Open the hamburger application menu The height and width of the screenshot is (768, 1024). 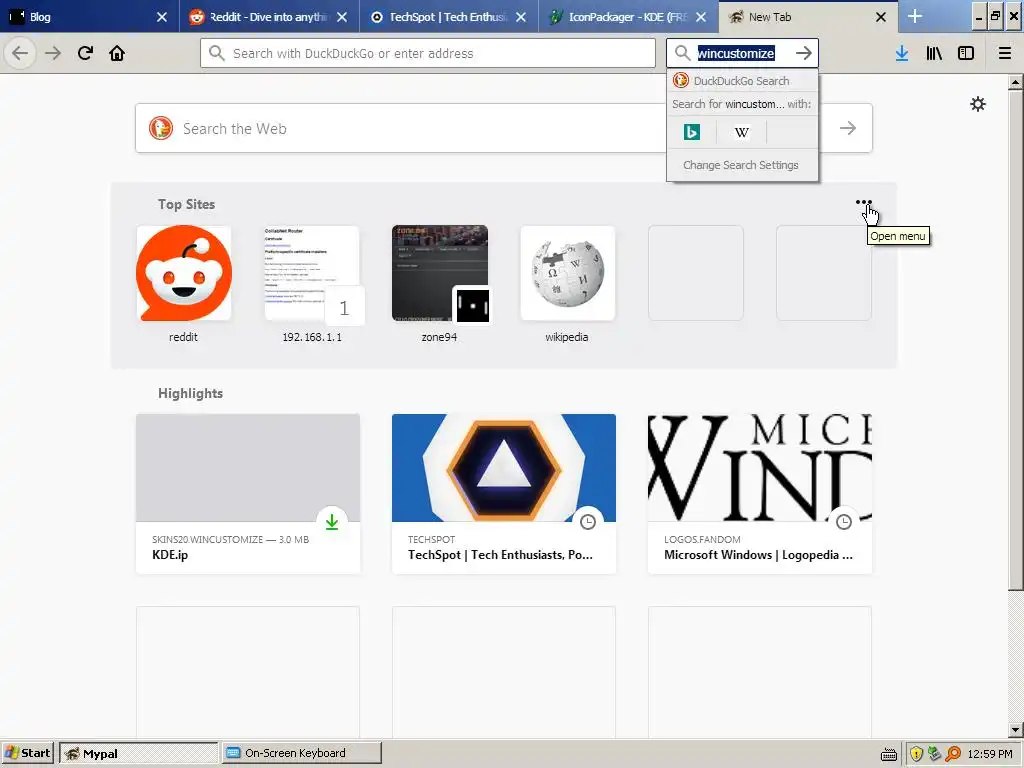tap(1005, 53)
